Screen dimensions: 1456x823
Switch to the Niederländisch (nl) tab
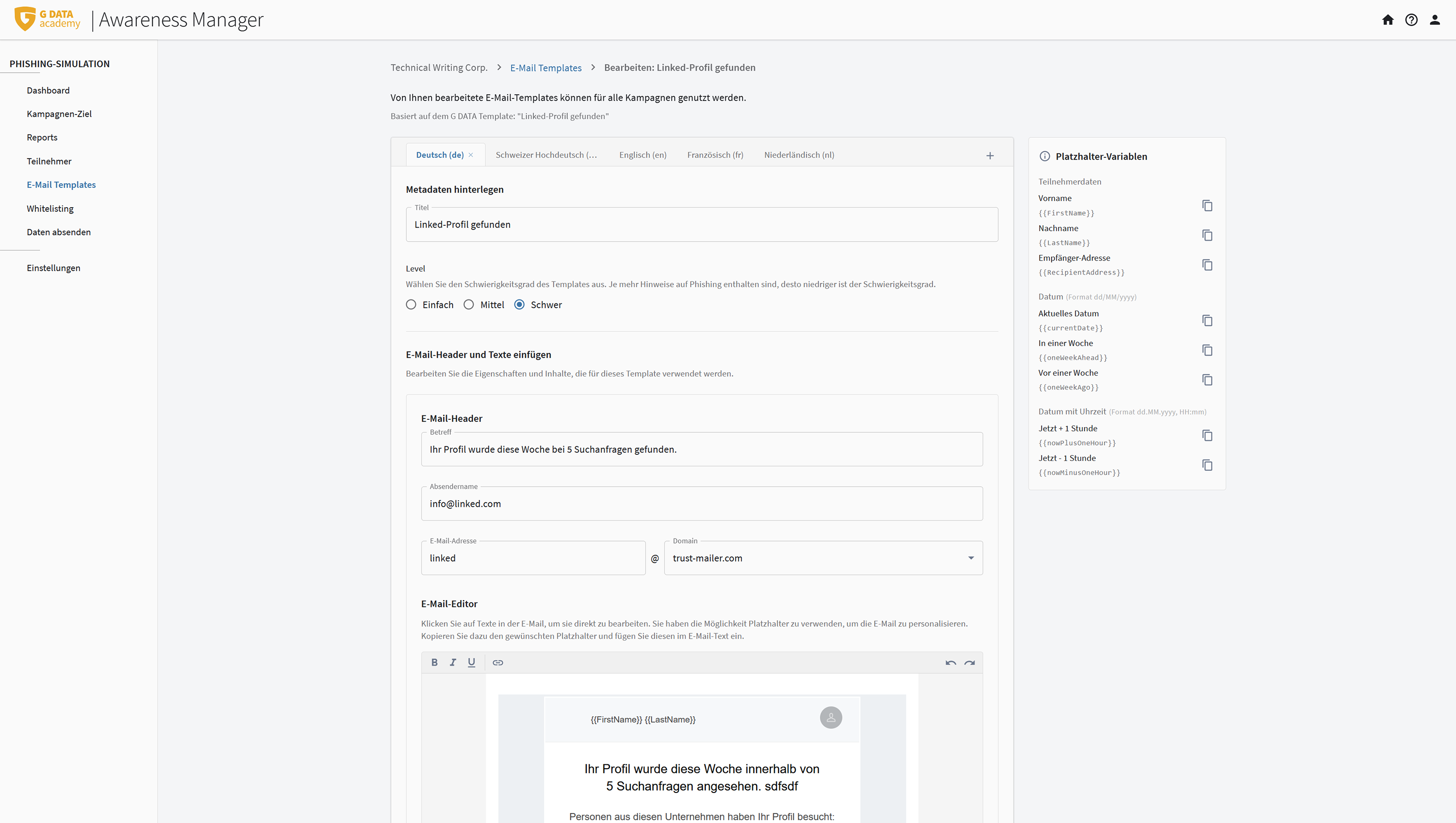[x=799, y=155]
